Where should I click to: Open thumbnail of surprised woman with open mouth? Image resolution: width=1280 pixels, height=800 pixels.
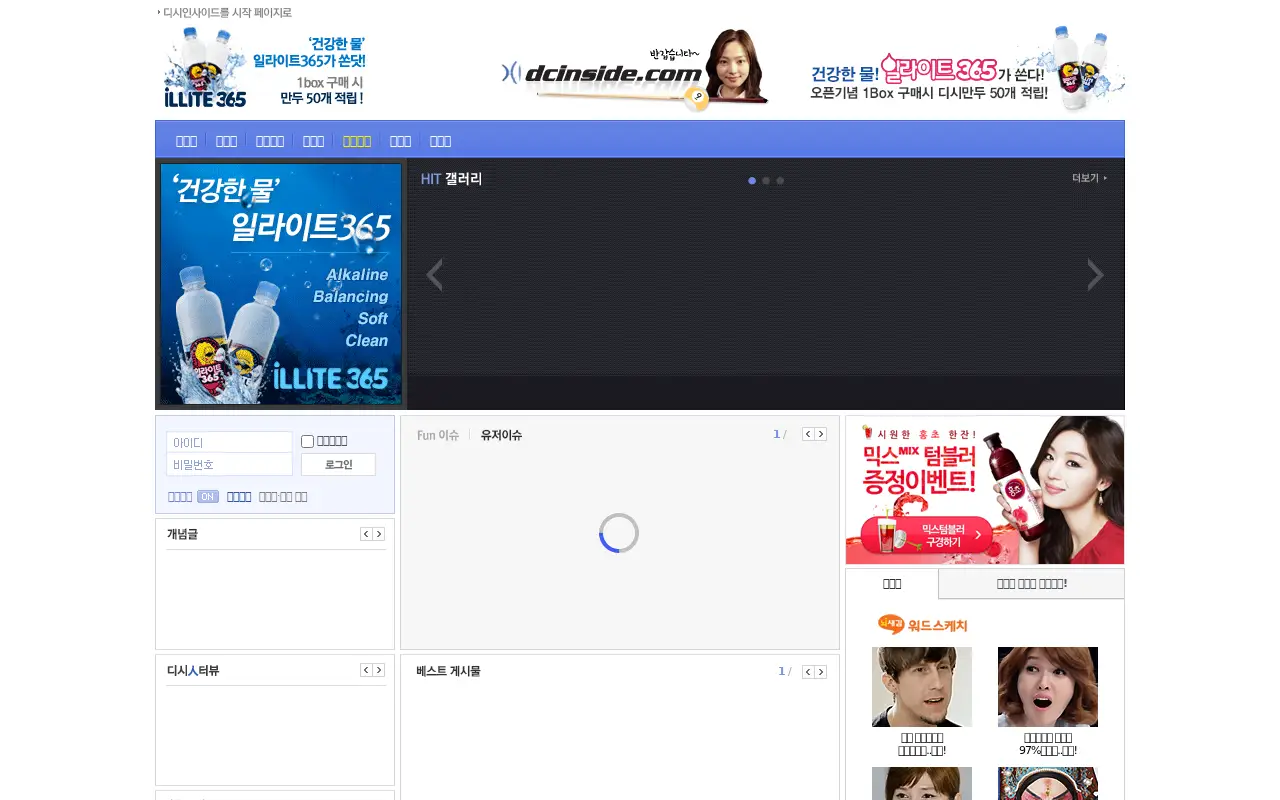(x=1048, y=687)
